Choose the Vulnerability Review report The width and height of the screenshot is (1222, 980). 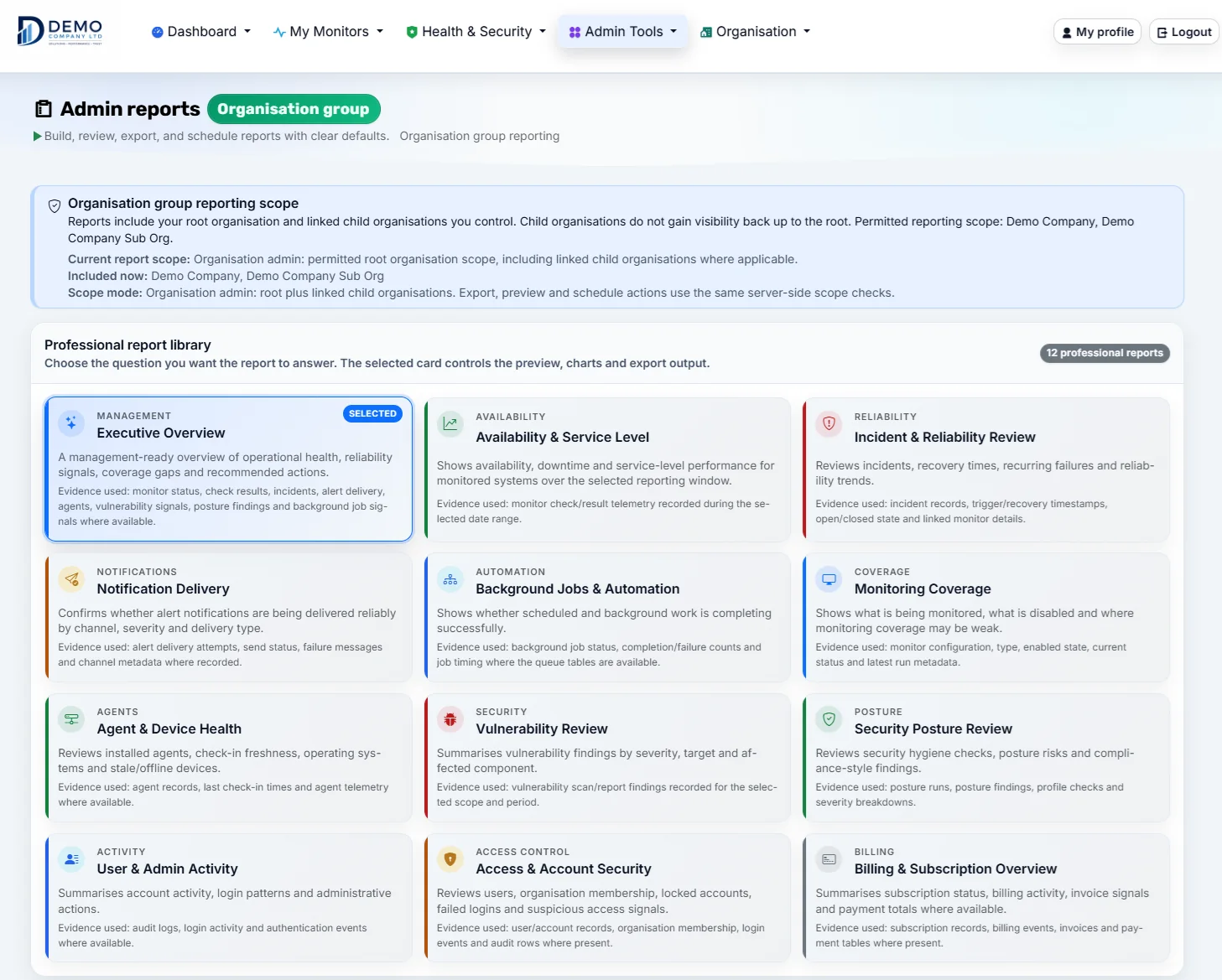pyautogui.click(x=607, y=757)
